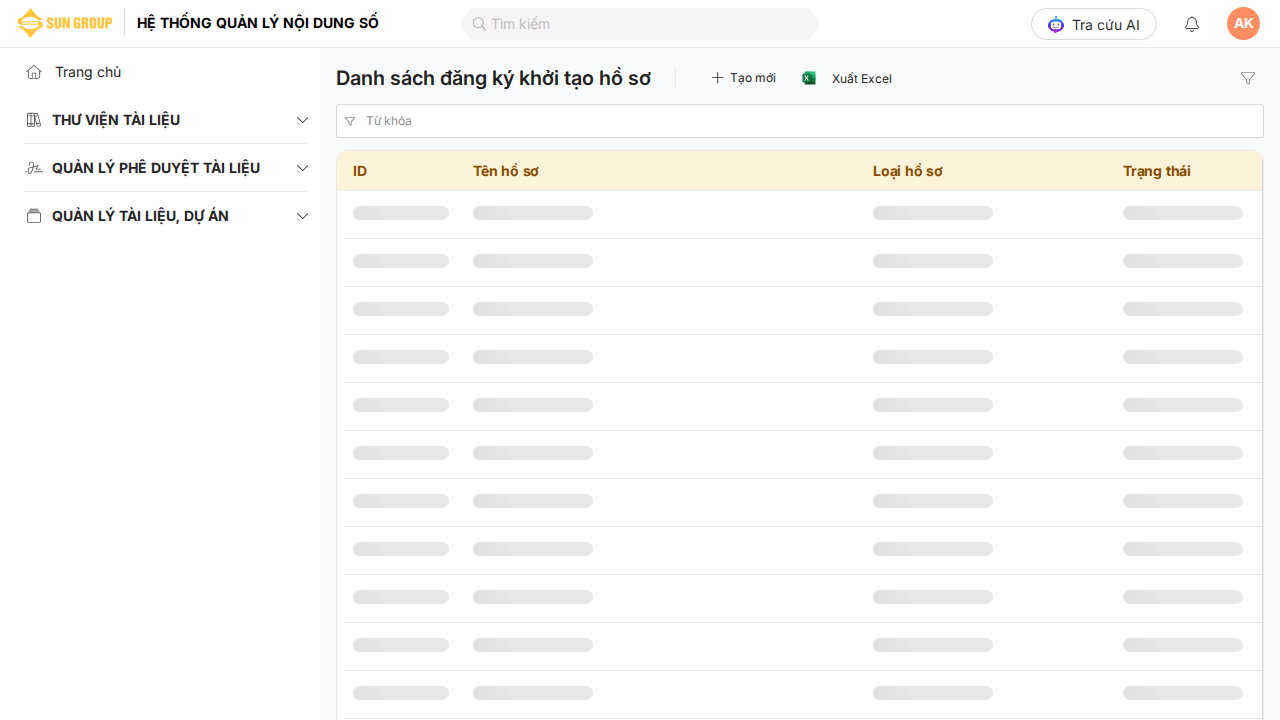This screenshot has width=1280, height=720.
Task: Click the filter funnel icon at top right
Action: click(x=1248, y=78)
